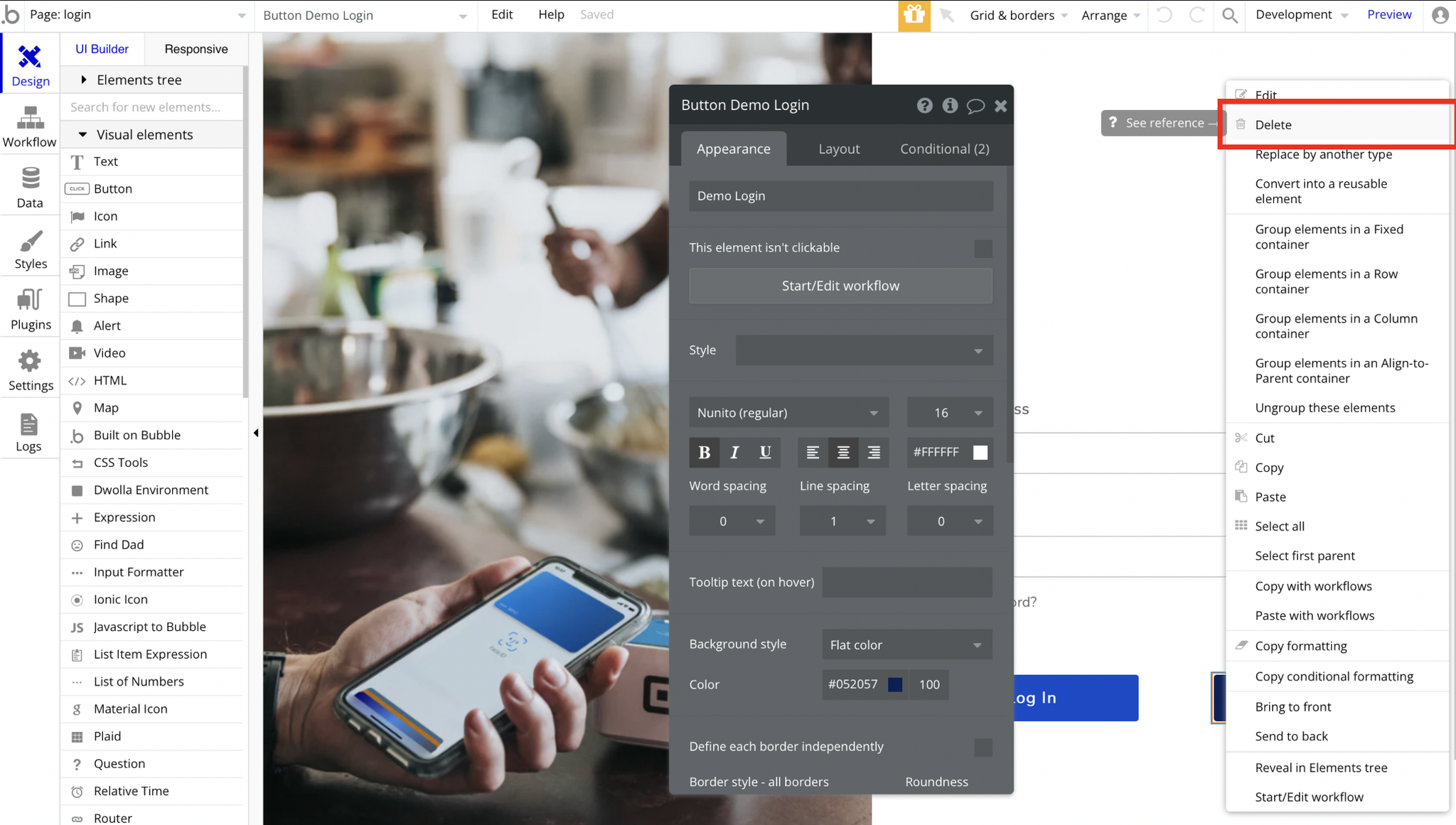Click Start/Edit workflow button
The image size is (1456, 825).
pos(840,285)
